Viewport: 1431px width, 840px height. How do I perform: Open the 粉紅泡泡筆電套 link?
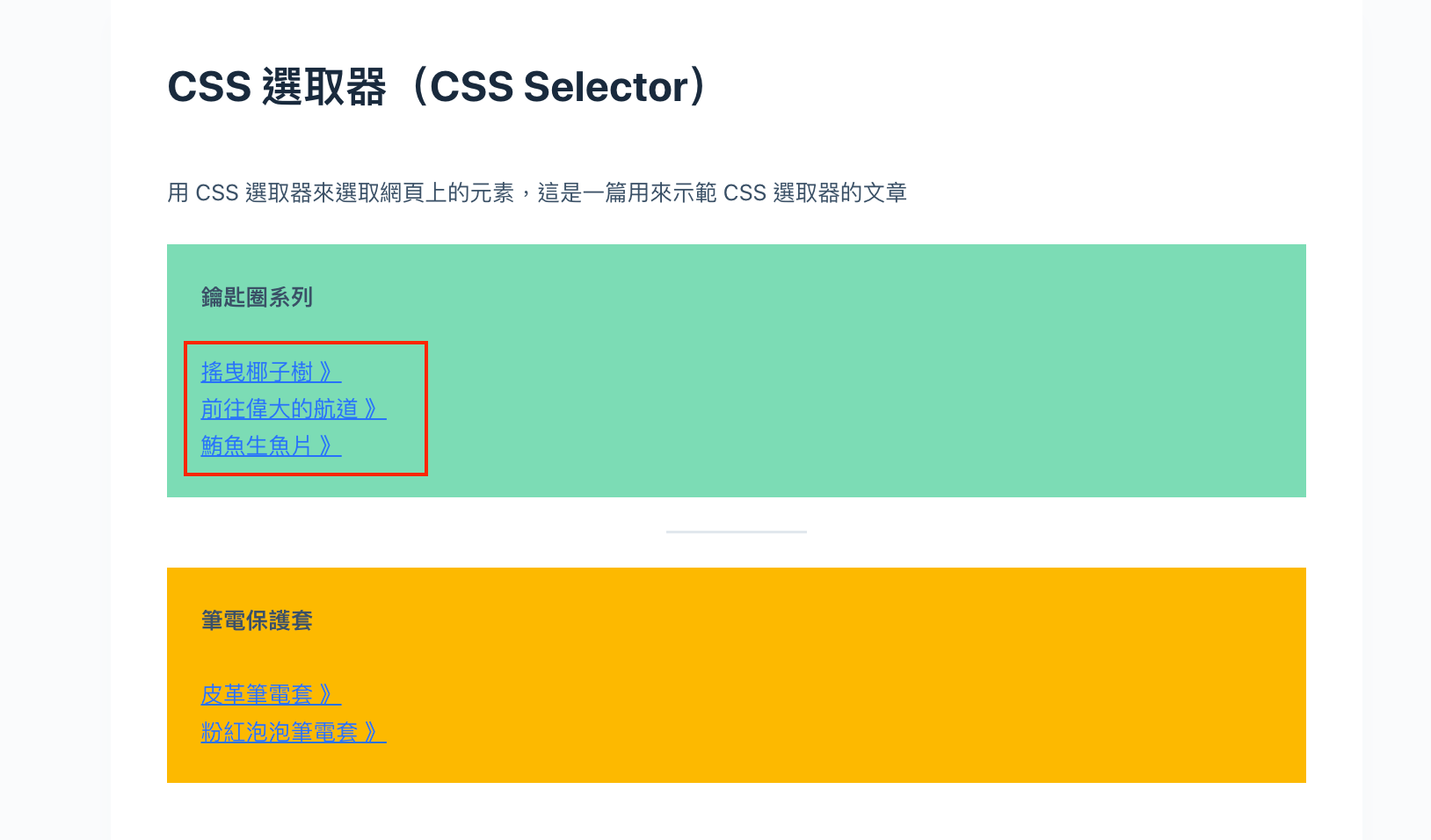294,731
